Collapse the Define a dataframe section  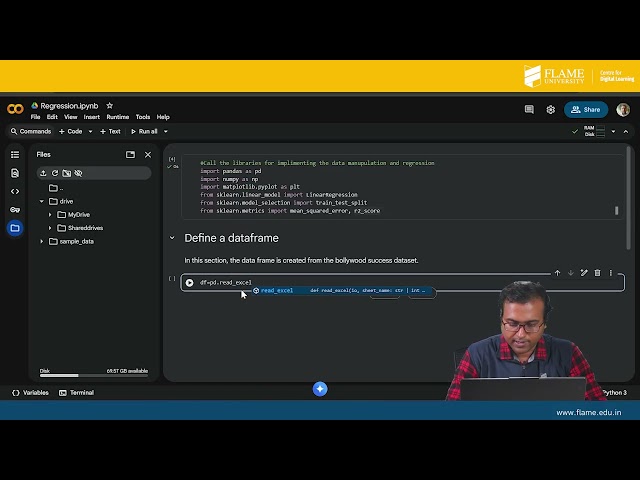tap(172, 238)
